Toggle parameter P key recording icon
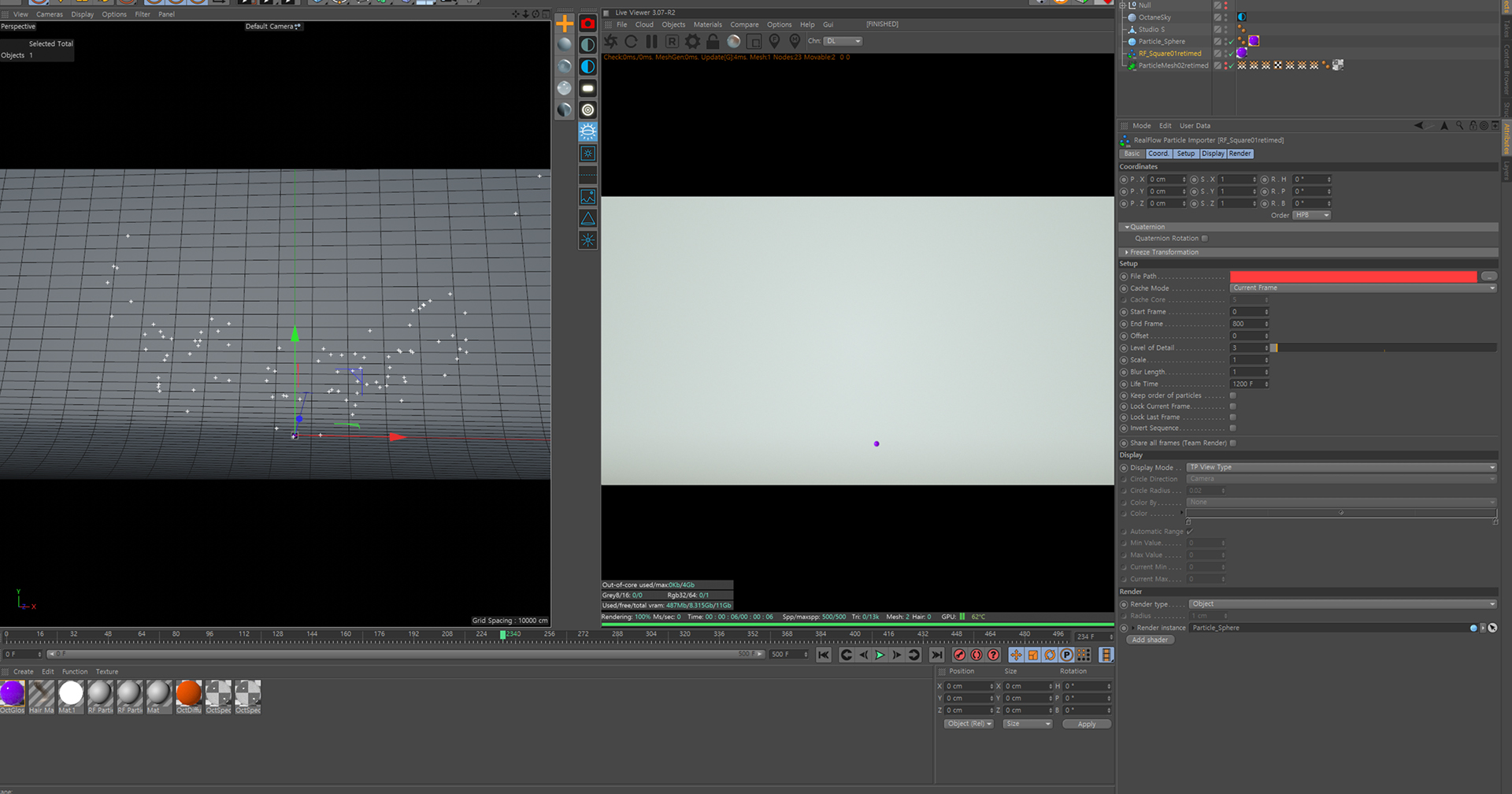Viewport: 1512px width, 794px height. pyautogui.click(x=1066, y=655)
